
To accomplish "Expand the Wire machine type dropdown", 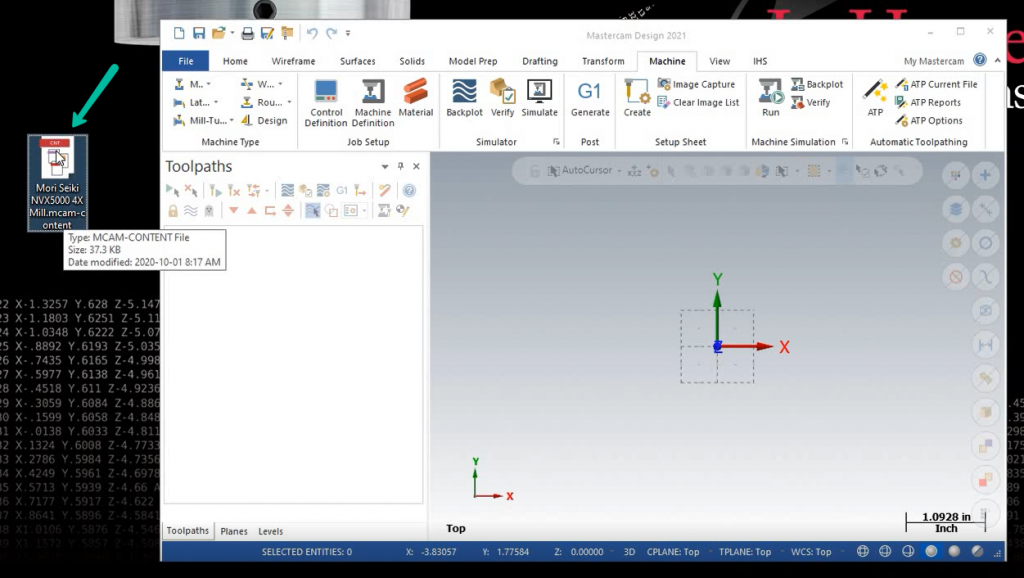I will (x=280, y=84).
